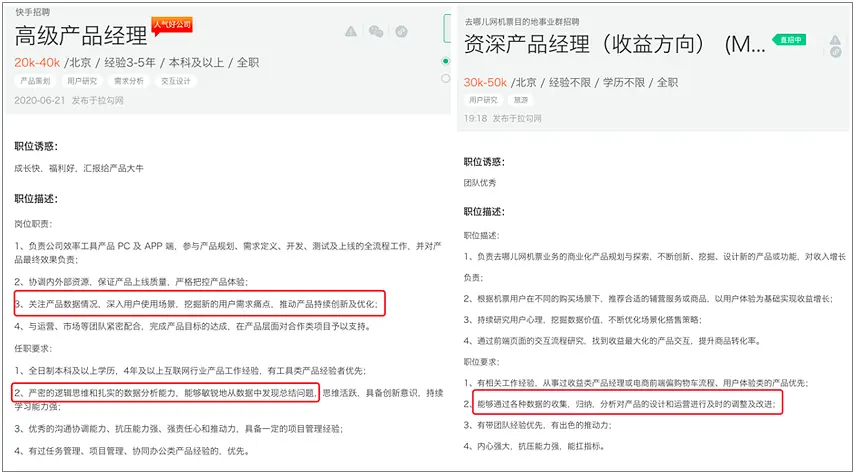Select the empty unchecked radio button
Image resolution: width=856 pixels, height=474 pixels.
click(x=445, y=78)
